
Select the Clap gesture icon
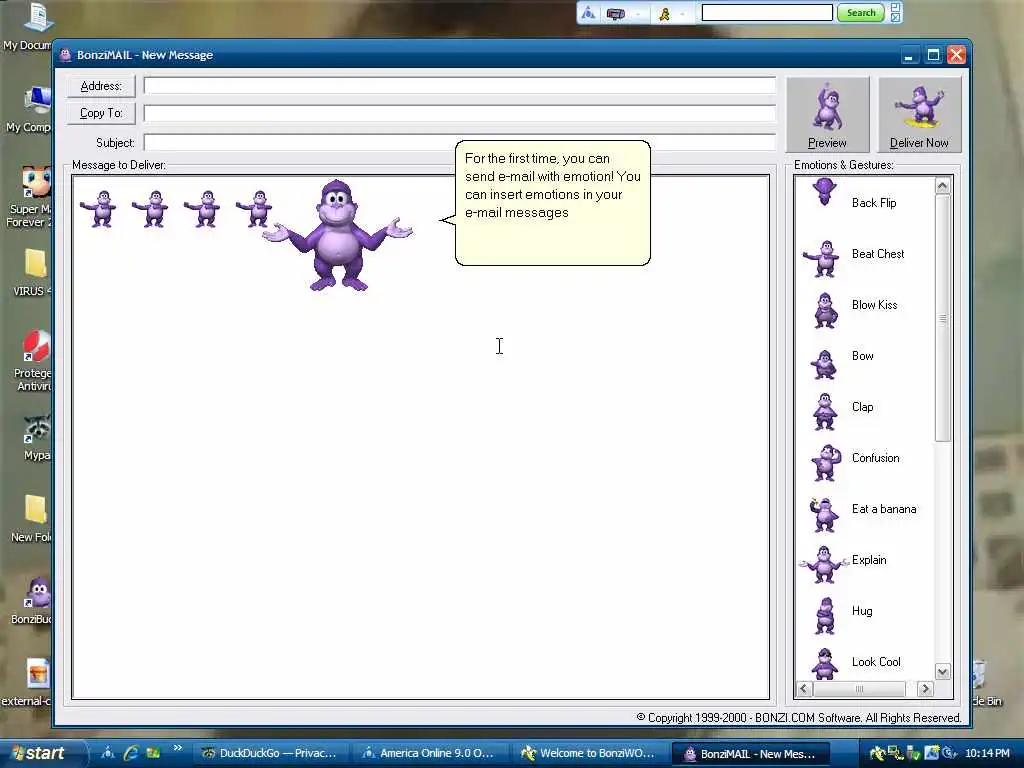coord(825,411)
